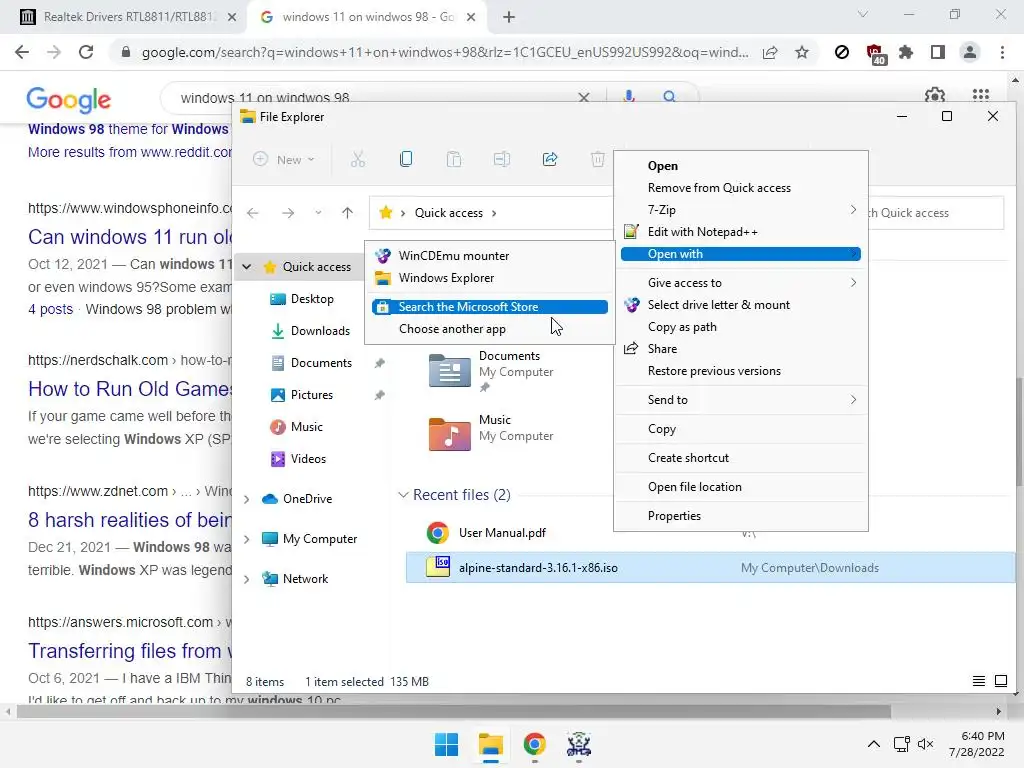Click the Chrome address bar
The image size is (1024, 768).
pyautogui.click(x=445, y=52)
